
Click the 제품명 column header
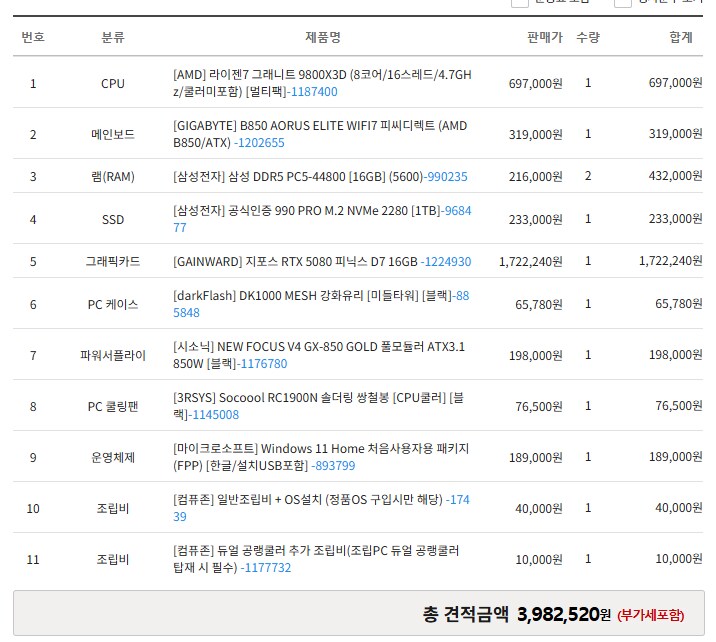click(x=323, y=37)
